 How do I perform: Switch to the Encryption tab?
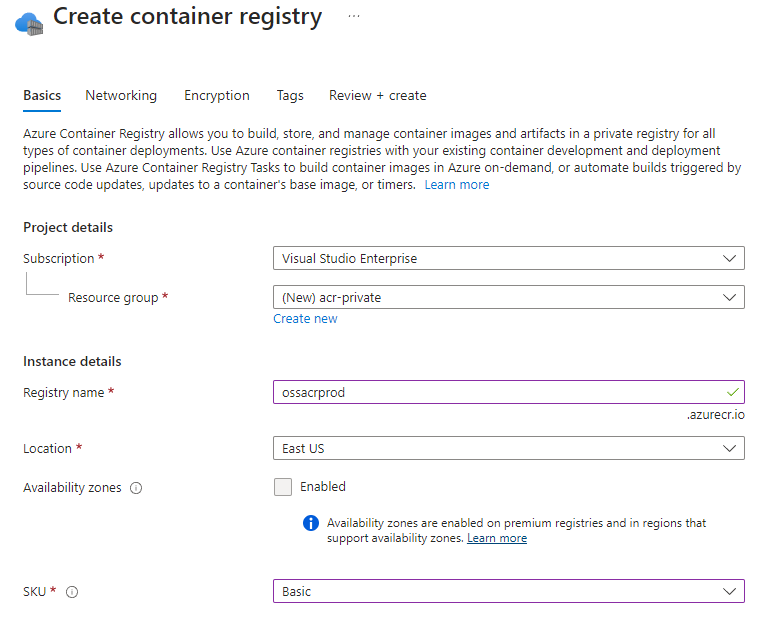point(217,96)
